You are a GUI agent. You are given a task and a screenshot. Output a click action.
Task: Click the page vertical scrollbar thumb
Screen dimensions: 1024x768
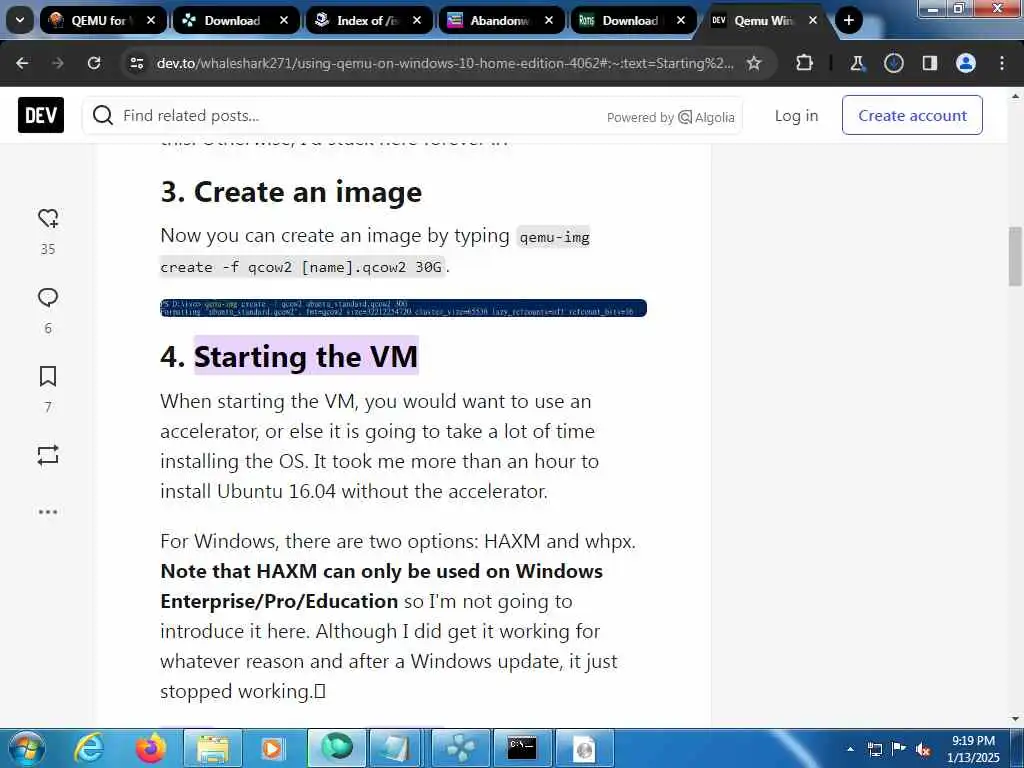click(1015, 257)
